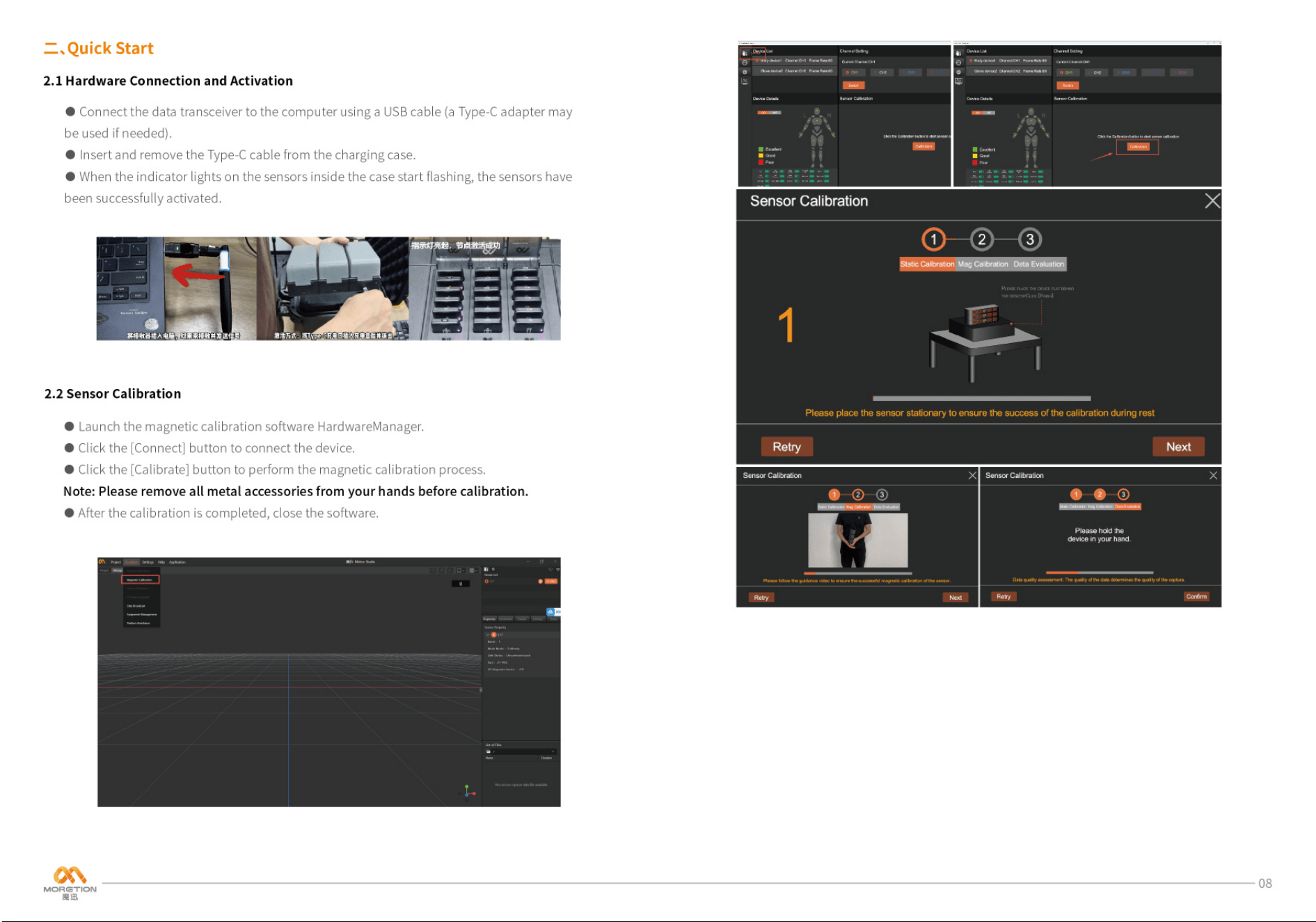The width and height of the screenshot is (1316, 922).
Task: Click progress bar in the large calibration dialog
Action: [981, 399]
